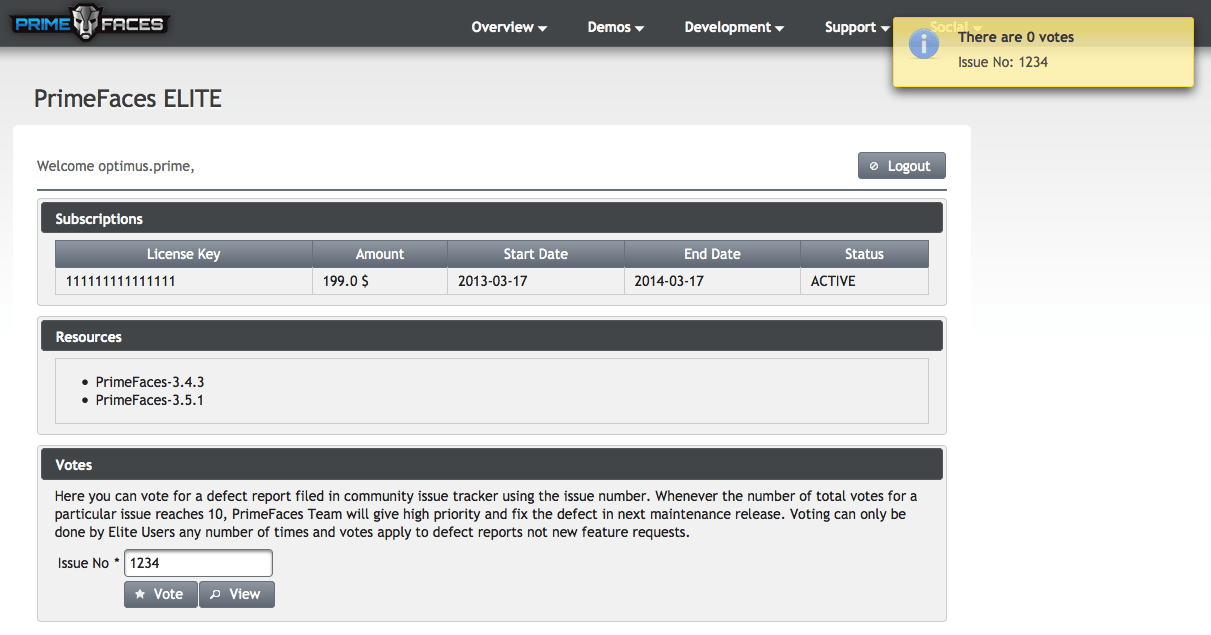Click the View button label
Image resolution: width=1211 pixels, height=635 pixels.
tap(245, 594)
